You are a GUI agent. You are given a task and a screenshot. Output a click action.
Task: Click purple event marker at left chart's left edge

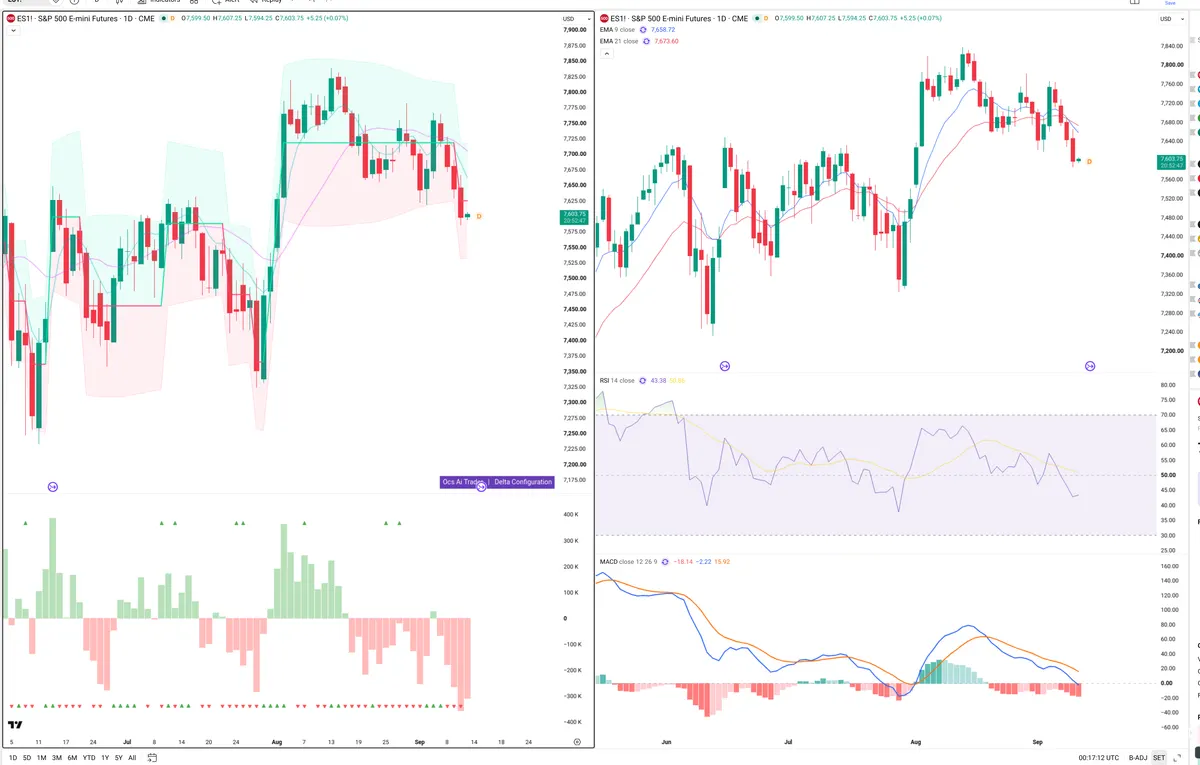pyautogui.click(x=53, y=487)
